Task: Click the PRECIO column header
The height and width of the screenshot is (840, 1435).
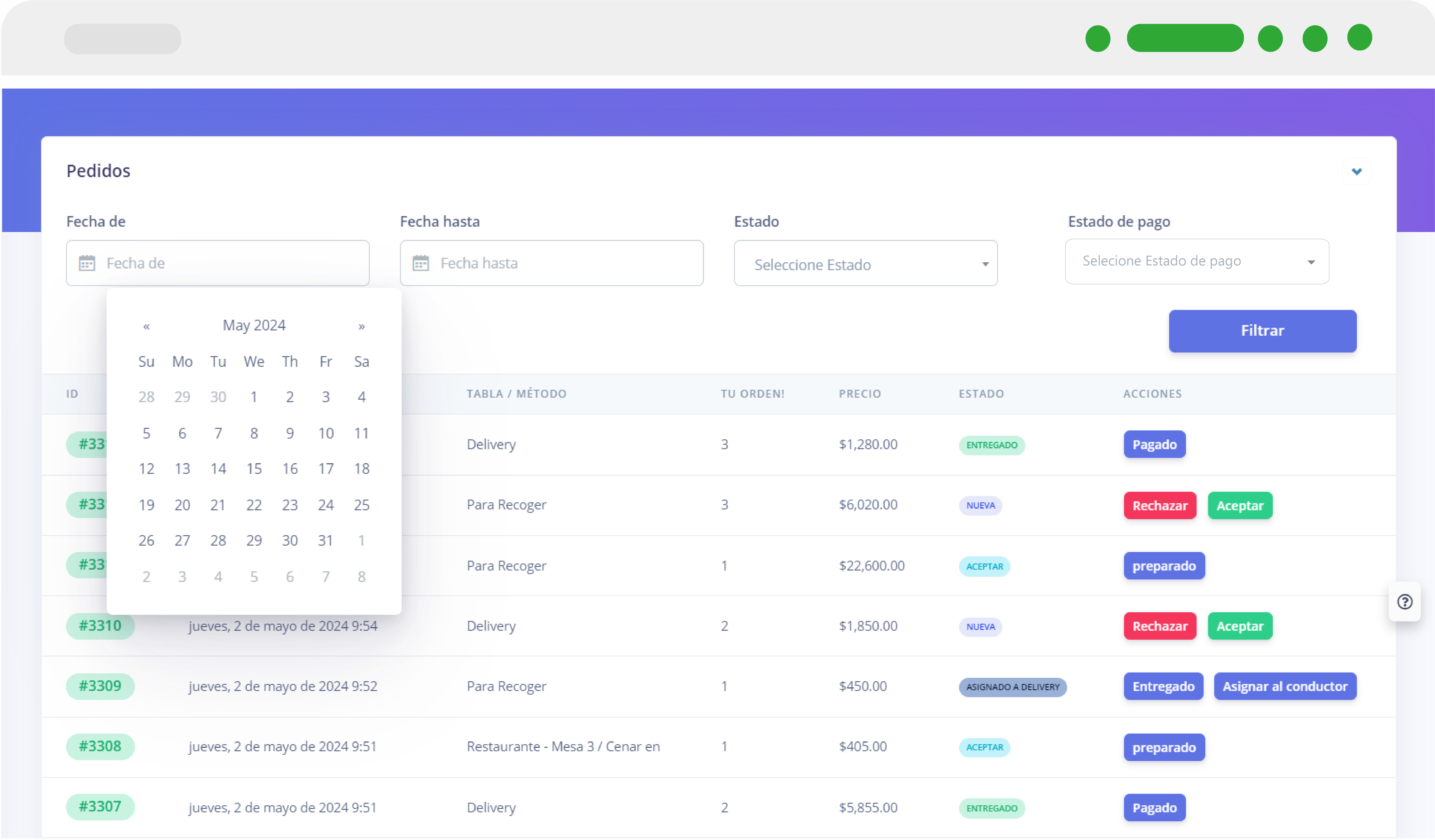Action: pyautogui.click(x=860, y=394)
